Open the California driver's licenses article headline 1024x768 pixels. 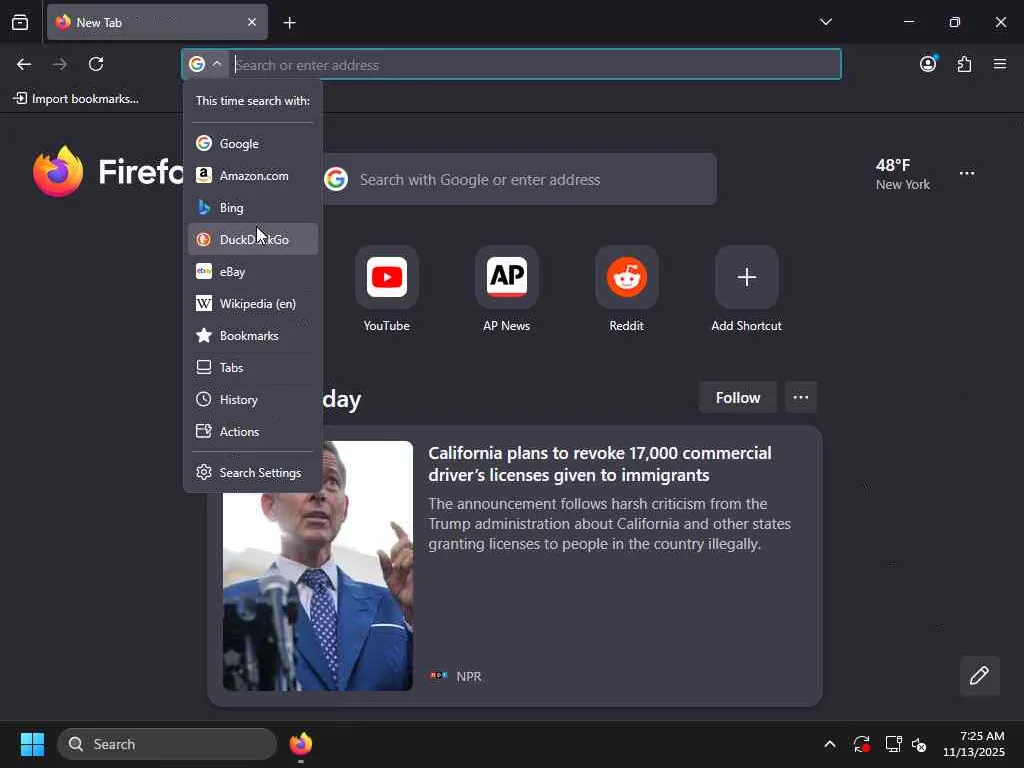pos(600,464)
